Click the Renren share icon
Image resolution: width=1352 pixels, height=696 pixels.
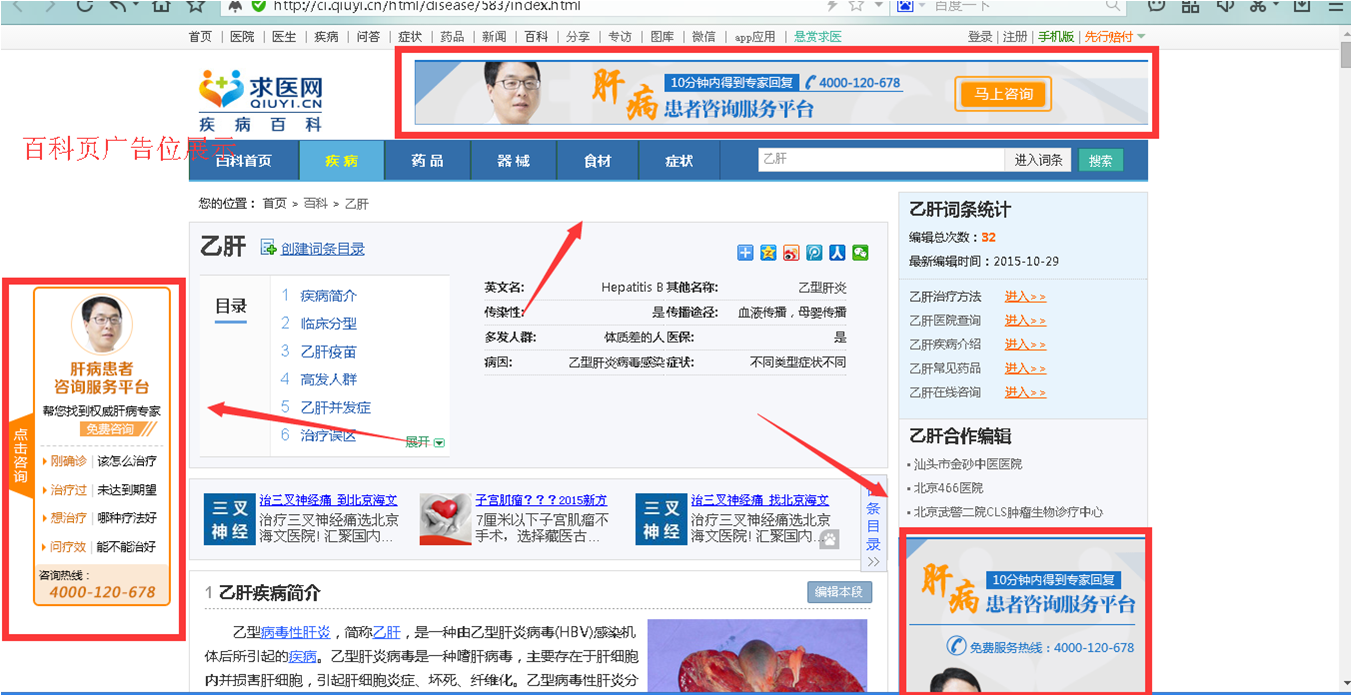(837, 253)
